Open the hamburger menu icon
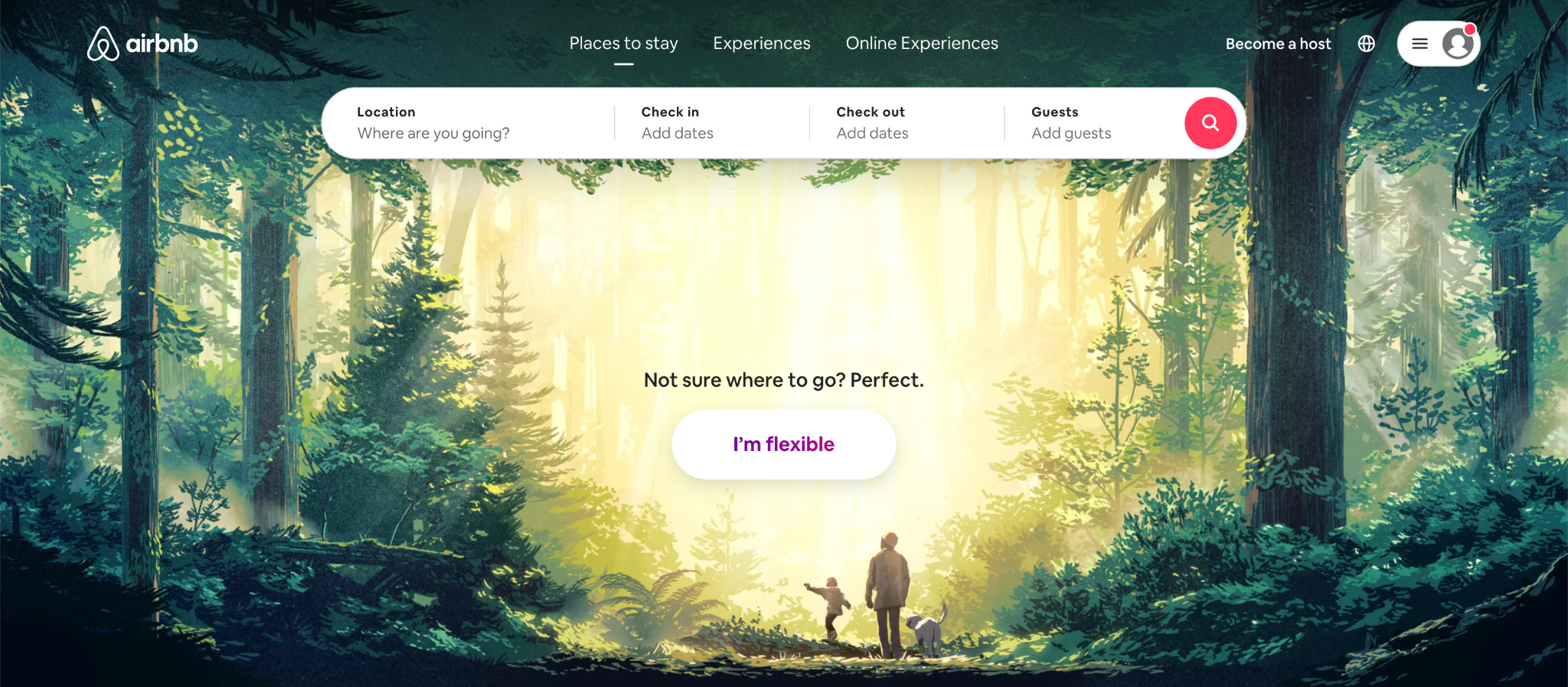The image size is (1568, 687). click(x=1419, y=44)
